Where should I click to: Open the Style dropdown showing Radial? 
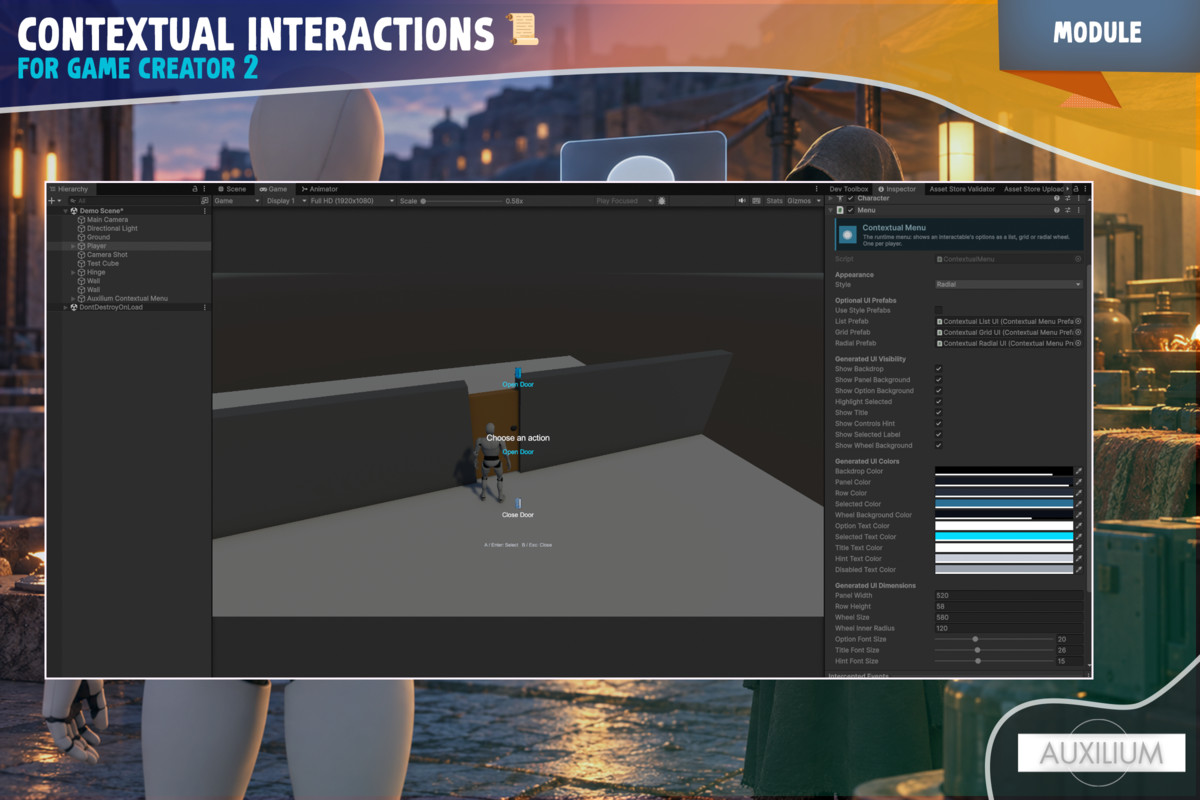pyautogui.click(x=1008, y=285)
